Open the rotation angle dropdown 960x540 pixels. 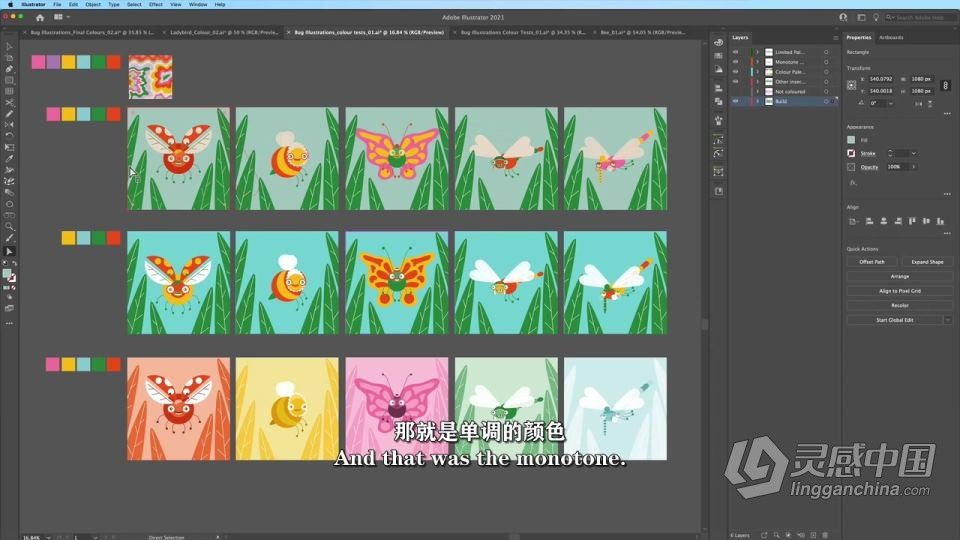tap(890, 103)
